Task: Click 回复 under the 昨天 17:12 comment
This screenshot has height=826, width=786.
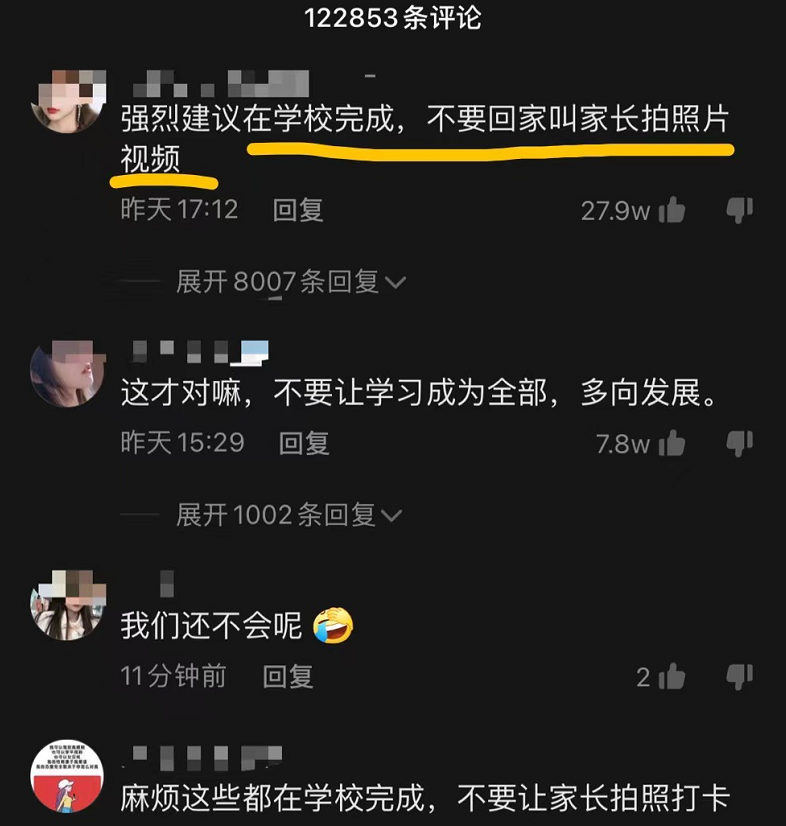Action: pyautogui.click(x=298, y=210)
